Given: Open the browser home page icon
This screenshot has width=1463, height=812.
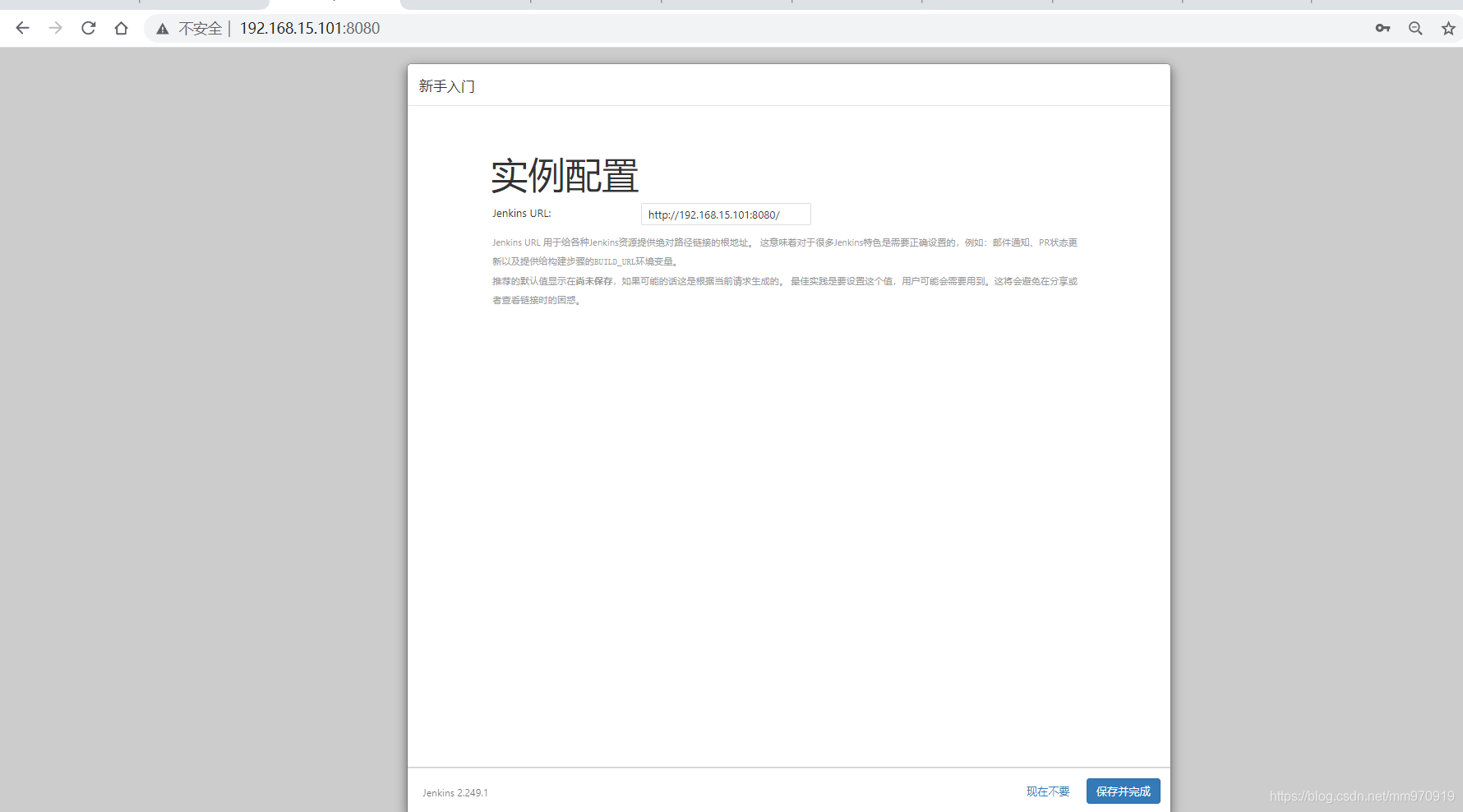Looking at the screenshot, I should (121, 28).
